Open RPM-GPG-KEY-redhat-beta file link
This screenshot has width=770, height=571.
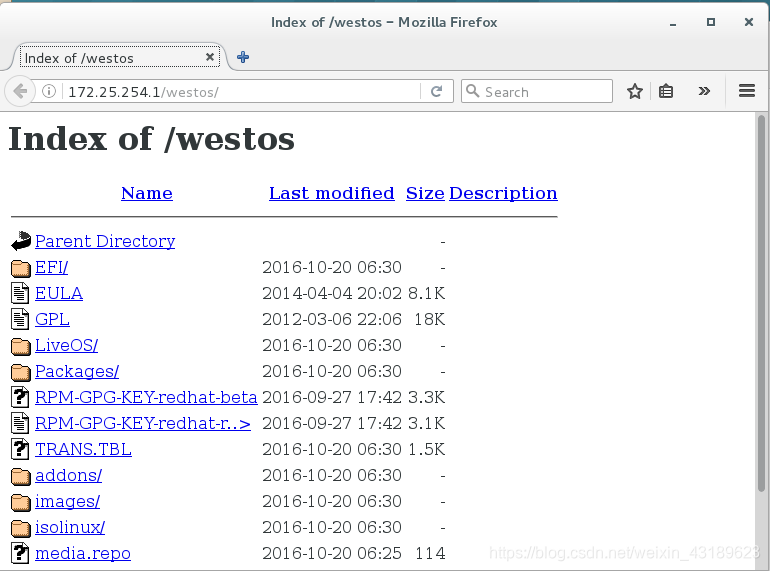[146, 397]
